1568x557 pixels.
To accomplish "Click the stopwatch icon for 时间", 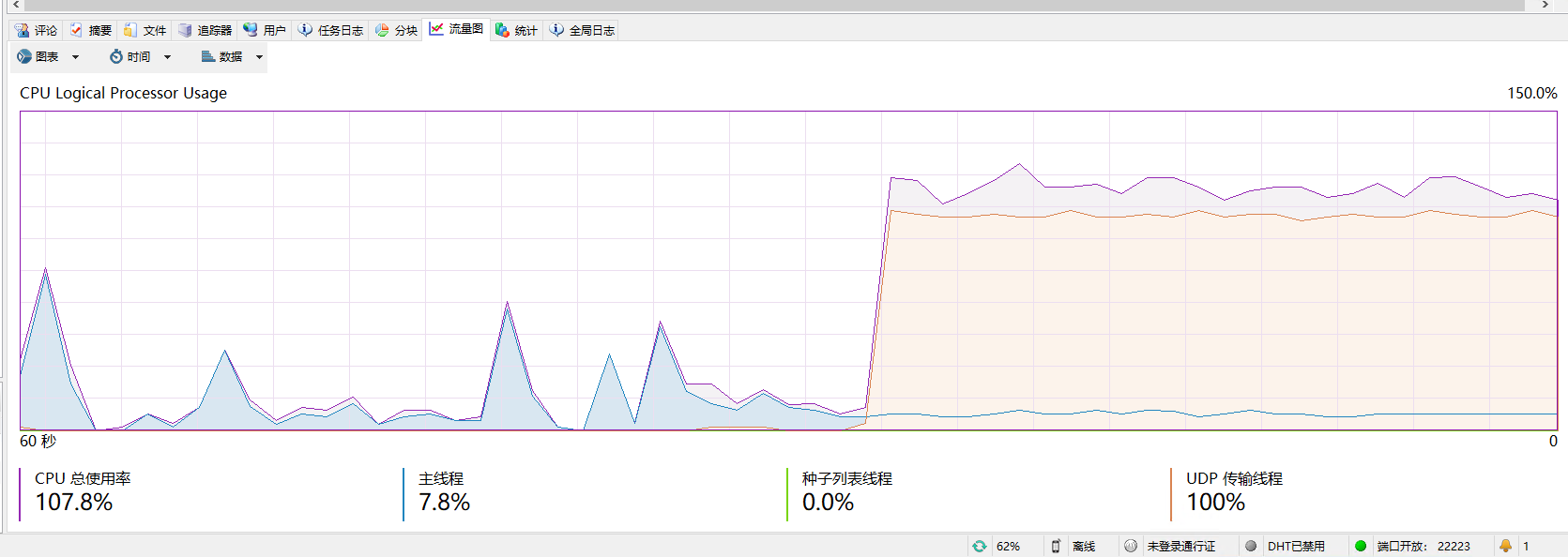I will click(116, 56).
